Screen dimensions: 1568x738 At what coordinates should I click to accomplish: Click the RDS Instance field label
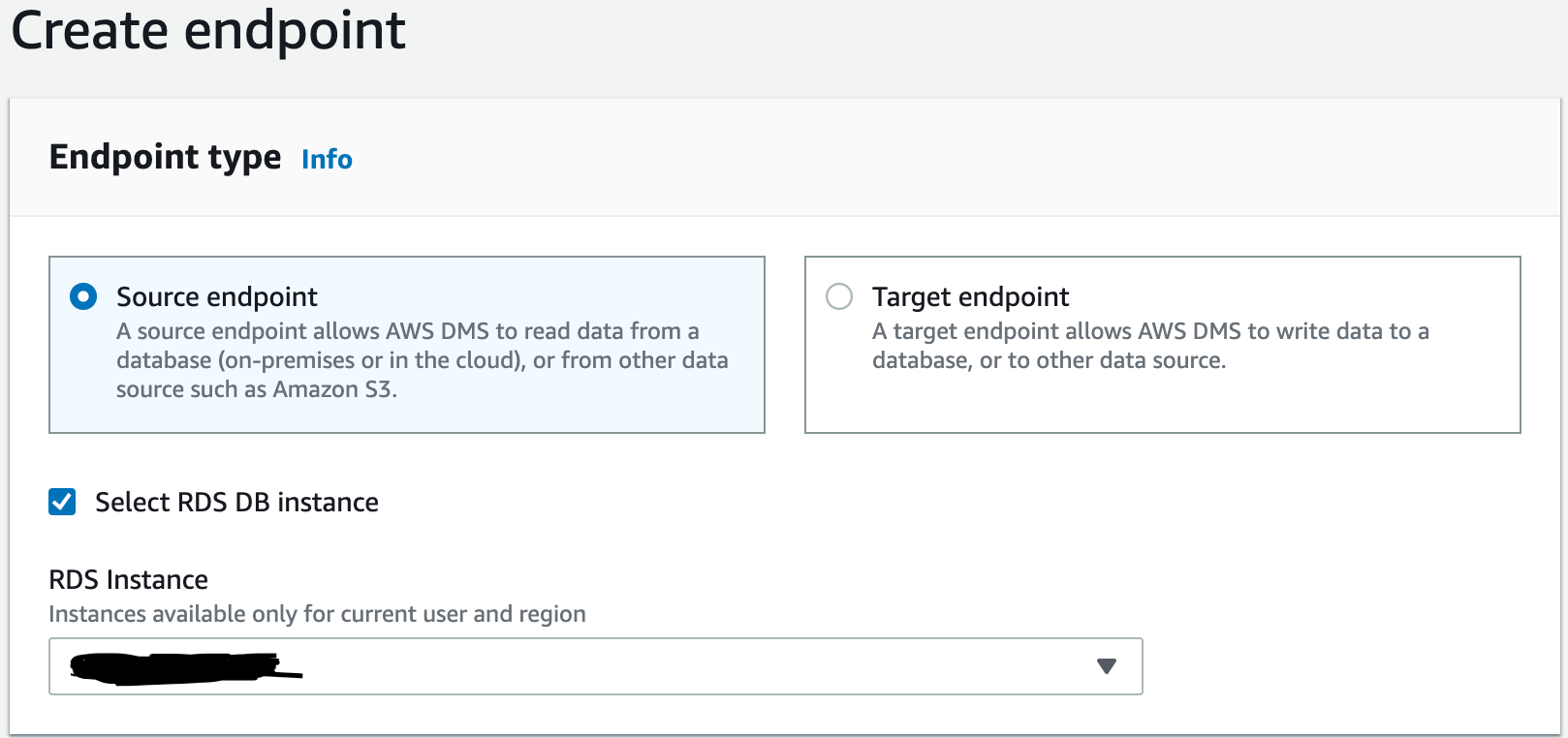(129, 579)
